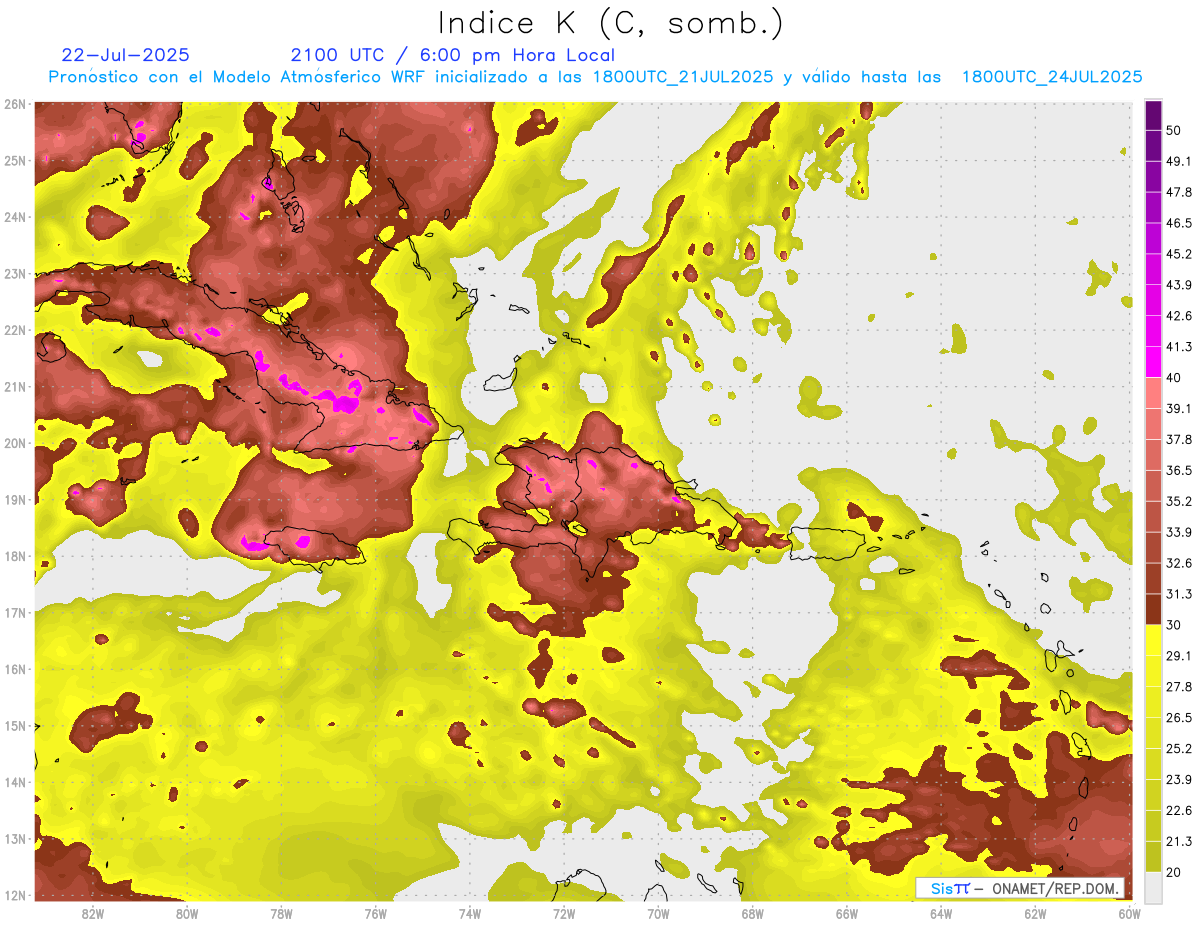
Task: Click longitude label 78W
Action: coord(281,914)
